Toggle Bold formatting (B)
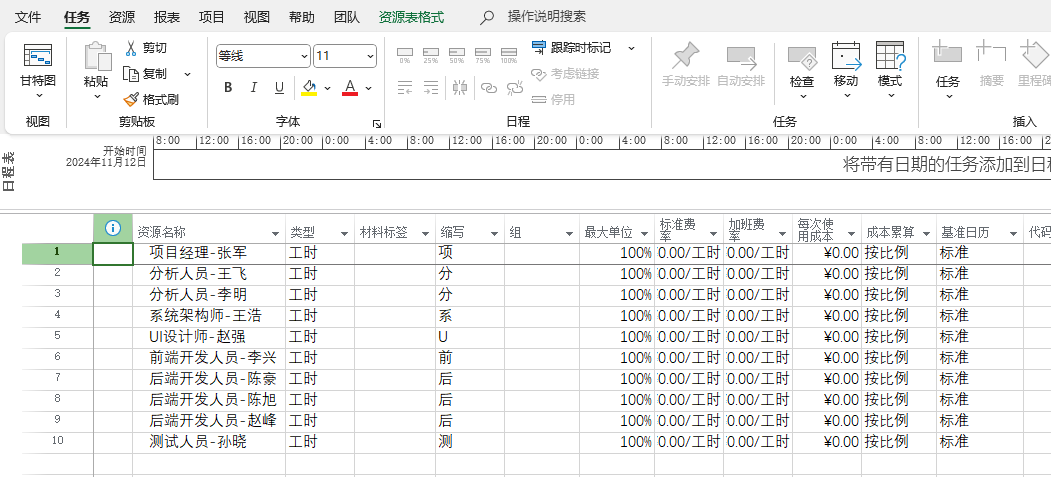 228,88
